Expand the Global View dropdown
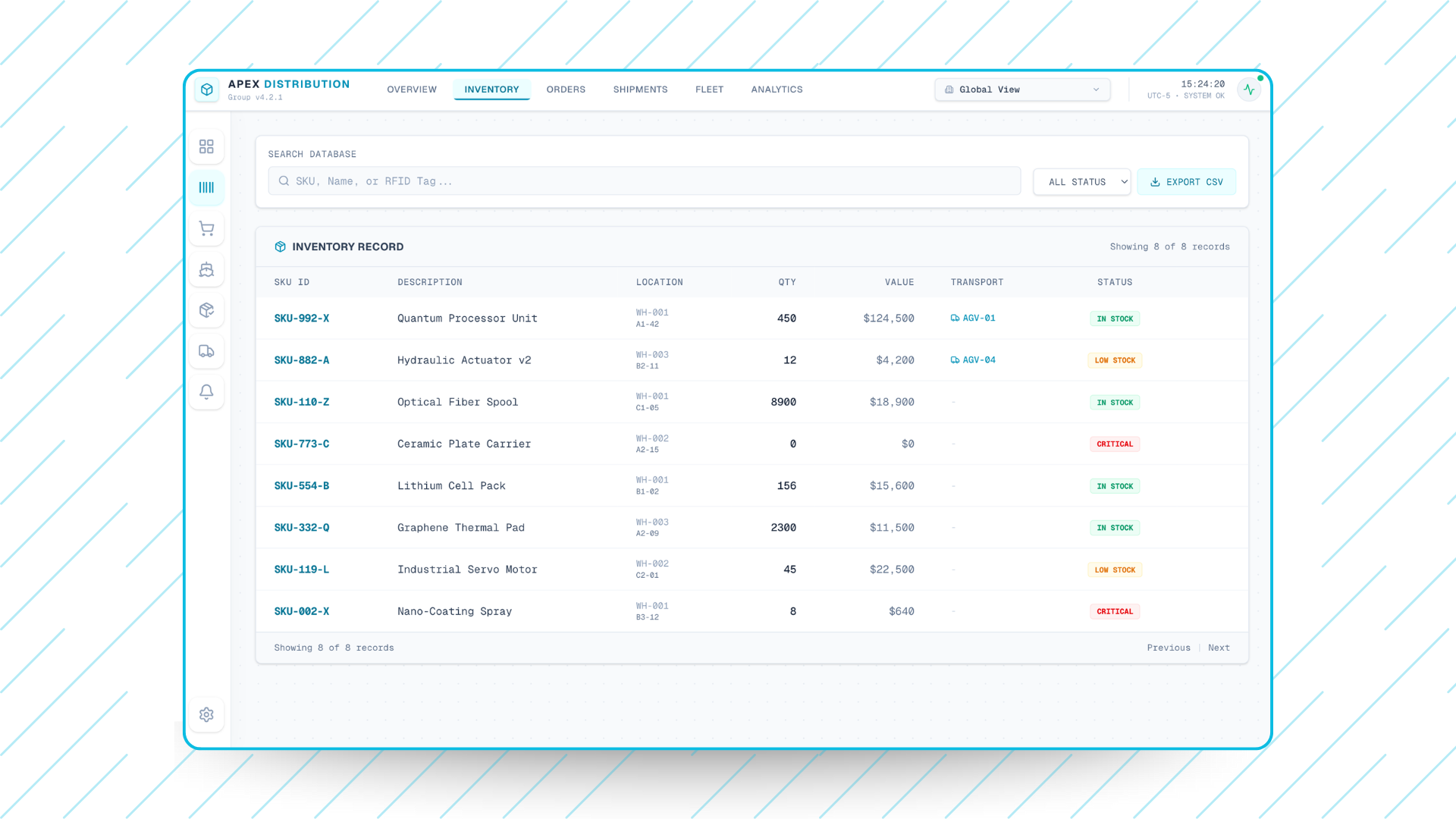Screen dimensions: 1456x819 tap(1021, 89)
